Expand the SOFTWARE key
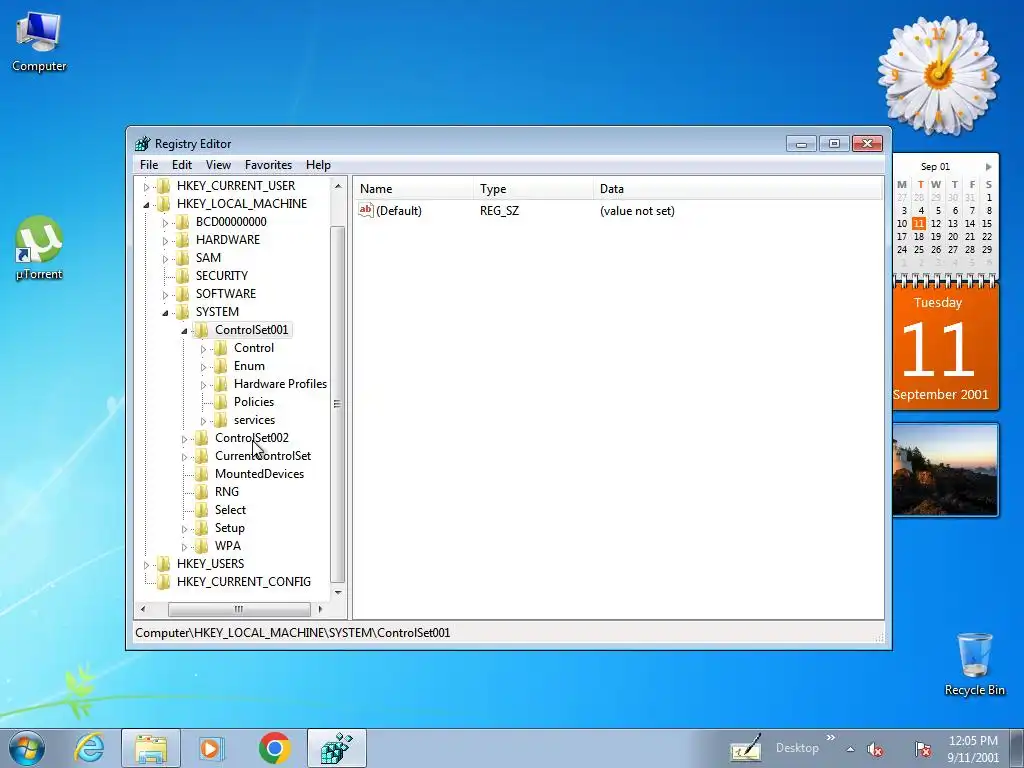This screenshot has width=1024, height=768. 165,295
